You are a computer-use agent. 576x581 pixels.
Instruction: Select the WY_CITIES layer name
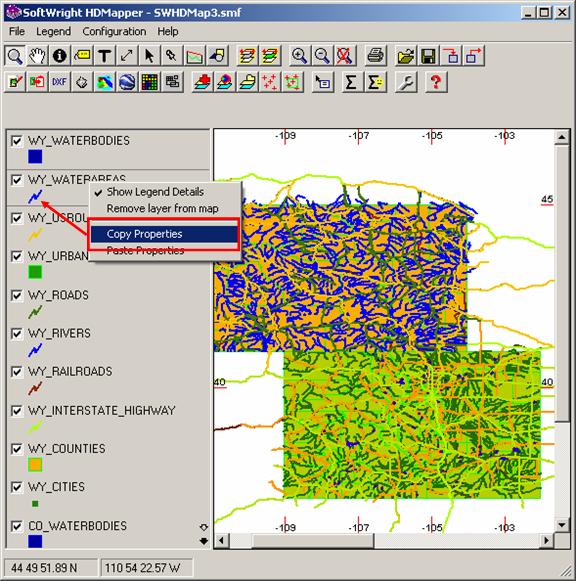click(56, 487)
